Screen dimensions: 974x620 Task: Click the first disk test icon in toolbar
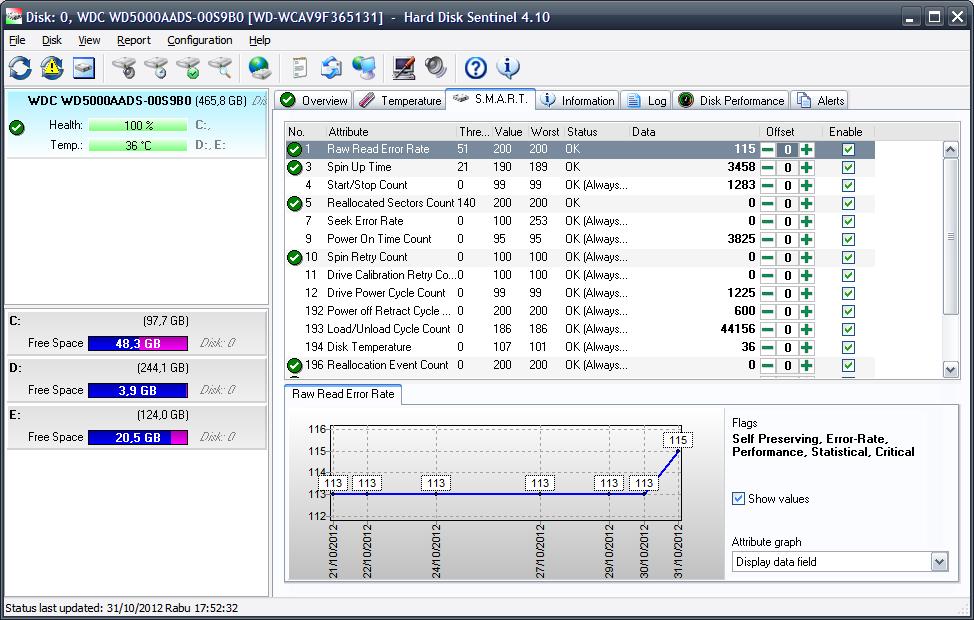tap(124, 67)
